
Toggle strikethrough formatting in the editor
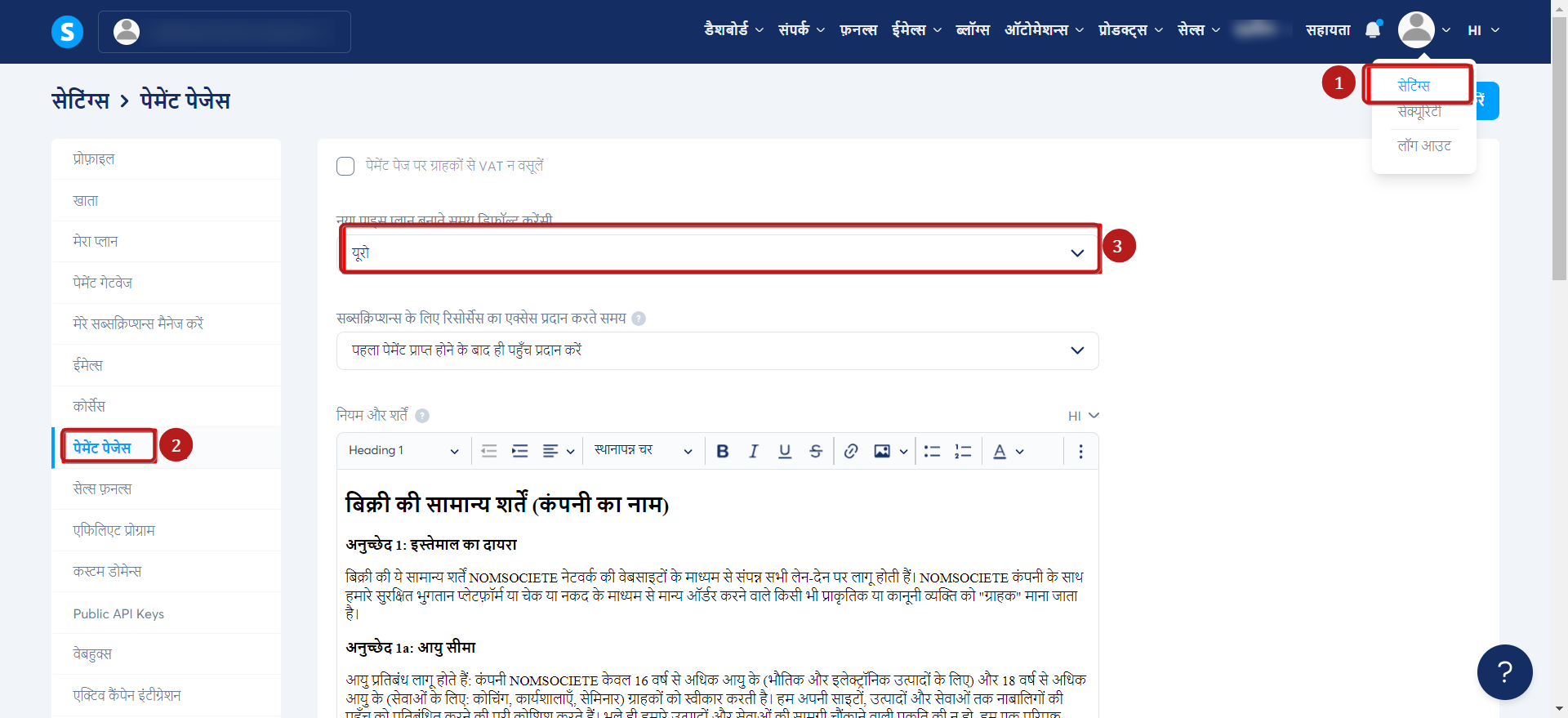pyautogui.click(x=816, y=451)
